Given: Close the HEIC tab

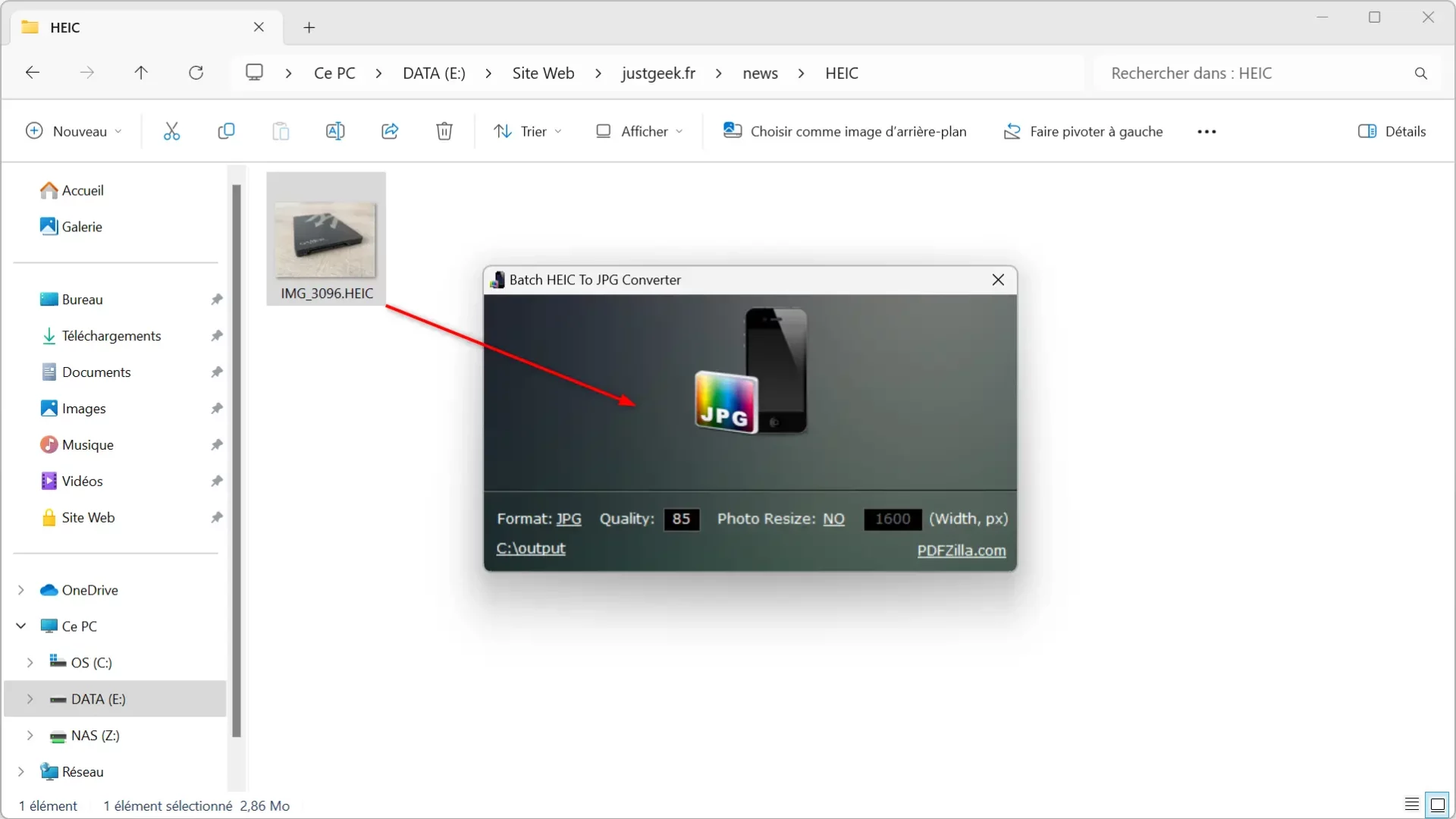Looking at the screenshot, I should (x=259, y=27).
